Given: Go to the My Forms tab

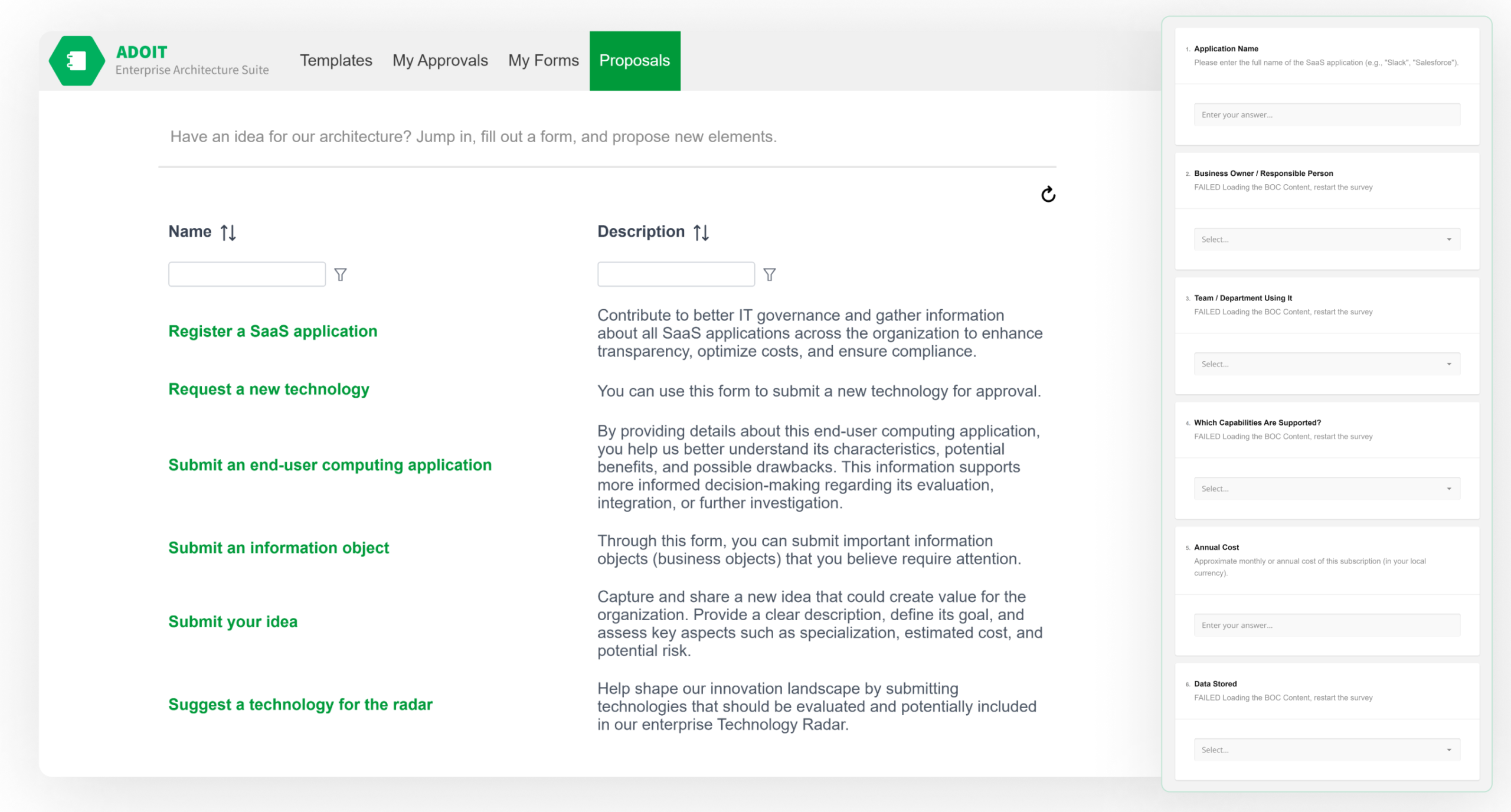Looking at the screenshot, I should click(x=544, y=60).
